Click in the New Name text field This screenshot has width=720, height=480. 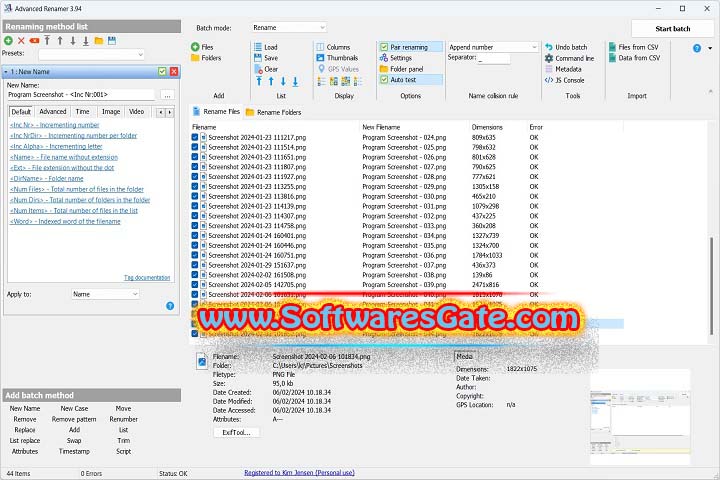click(81, 95)
